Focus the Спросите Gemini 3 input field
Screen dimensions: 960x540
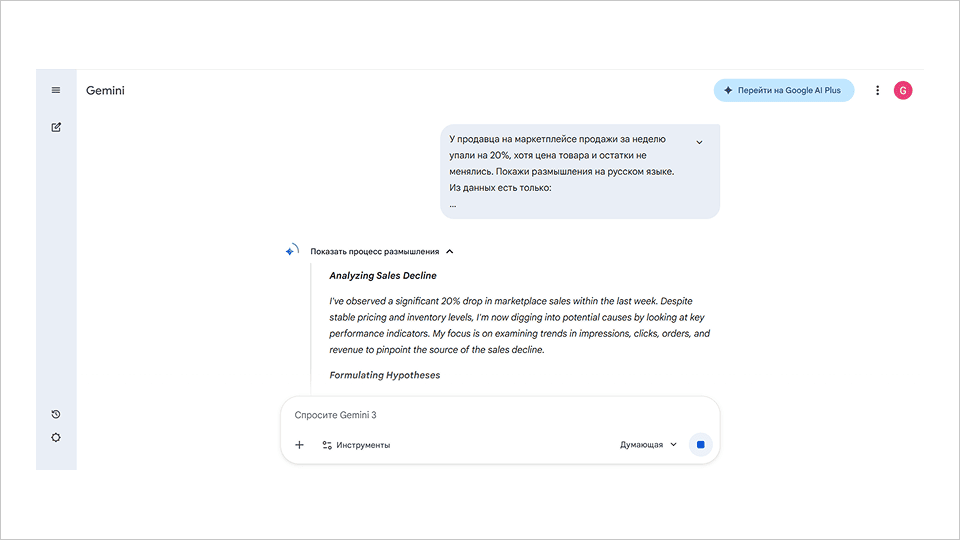pos(490,415)
